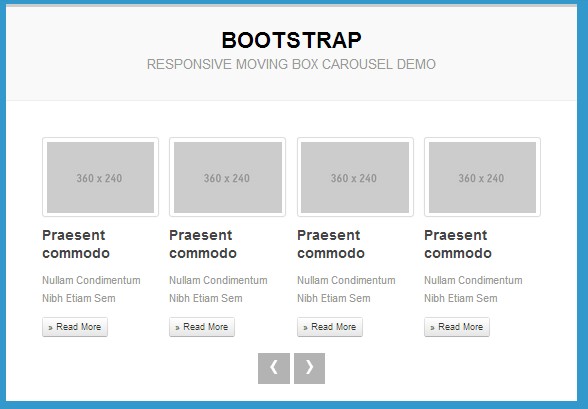
Task: Click the previous carousel arrow button
Action: pyautogui.click(x=274, y=368)
